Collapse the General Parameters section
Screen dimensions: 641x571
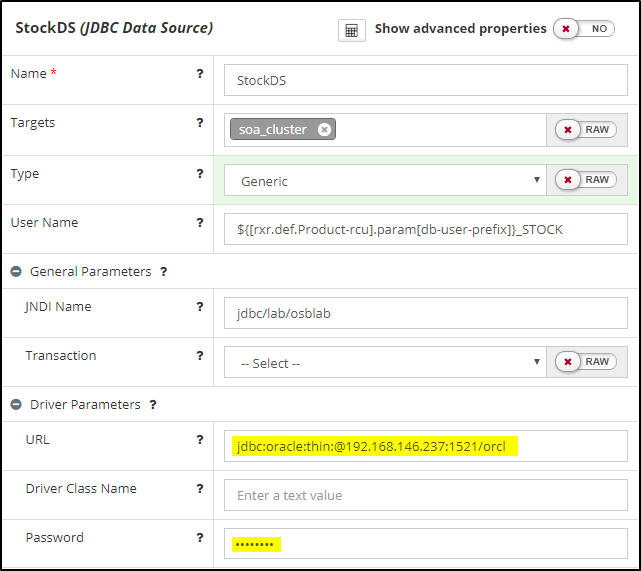[x=16, y=272]
